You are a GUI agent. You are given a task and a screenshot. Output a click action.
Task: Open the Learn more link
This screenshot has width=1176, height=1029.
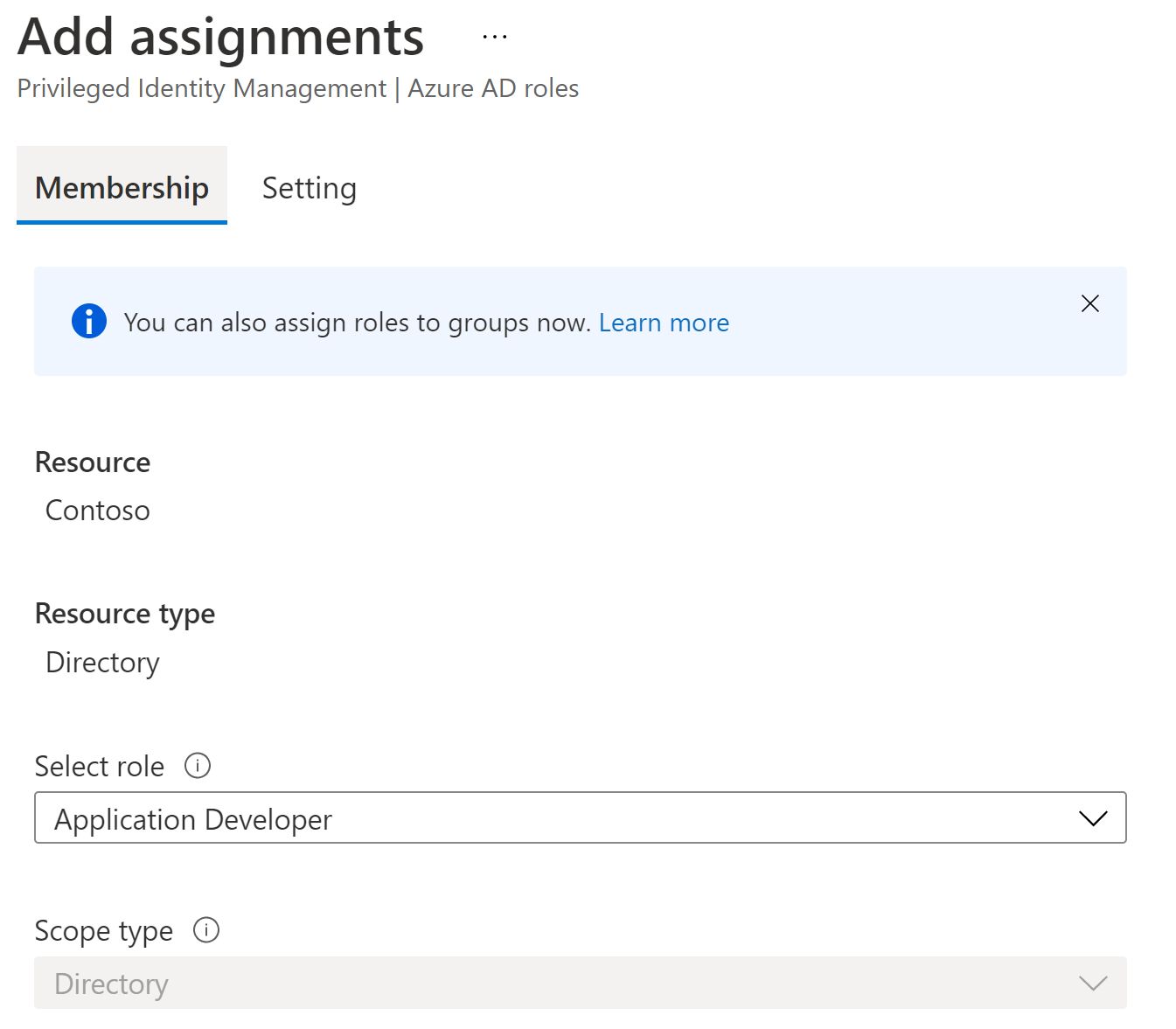point(663,323)
